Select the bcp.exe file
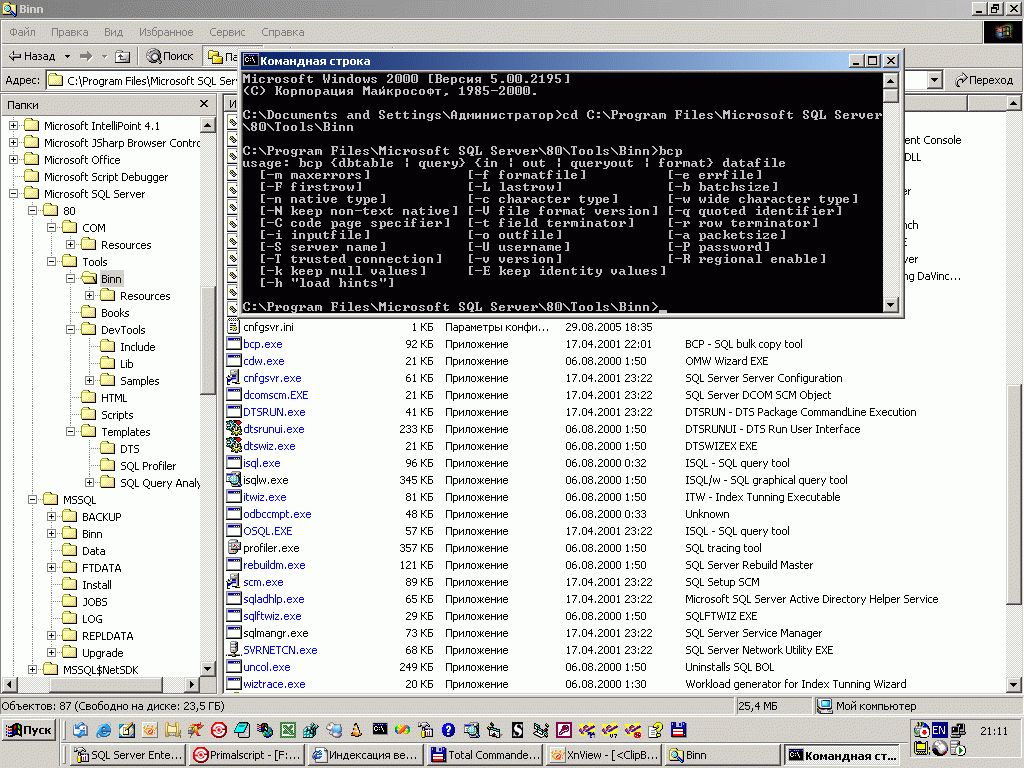Viewport: 1024px width, 768px height. click(x=263, y=344)
